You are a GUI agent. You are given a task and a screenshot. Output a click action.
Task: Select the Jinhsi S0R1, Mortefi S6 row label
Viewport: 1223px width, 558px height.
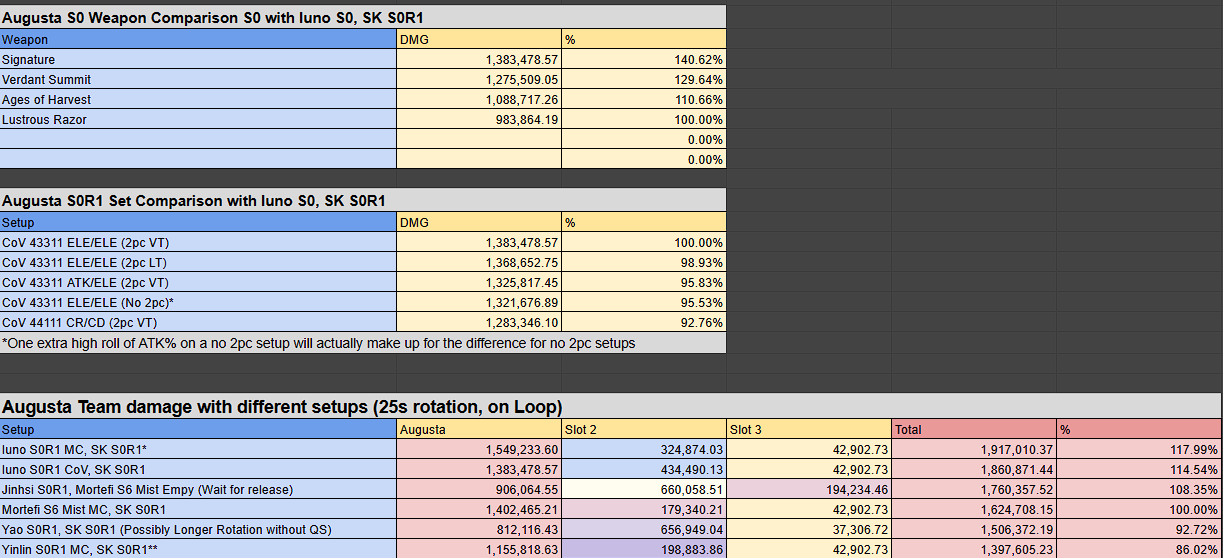198,490
